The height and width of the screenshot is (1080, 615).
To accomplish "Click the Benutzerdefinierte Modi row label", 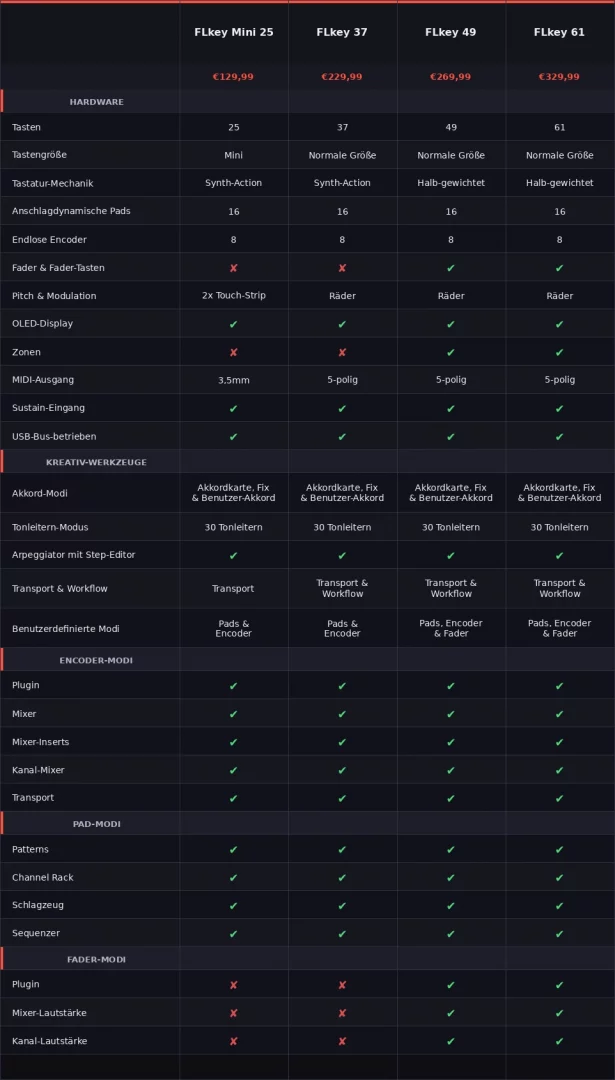I will [65, 629].
